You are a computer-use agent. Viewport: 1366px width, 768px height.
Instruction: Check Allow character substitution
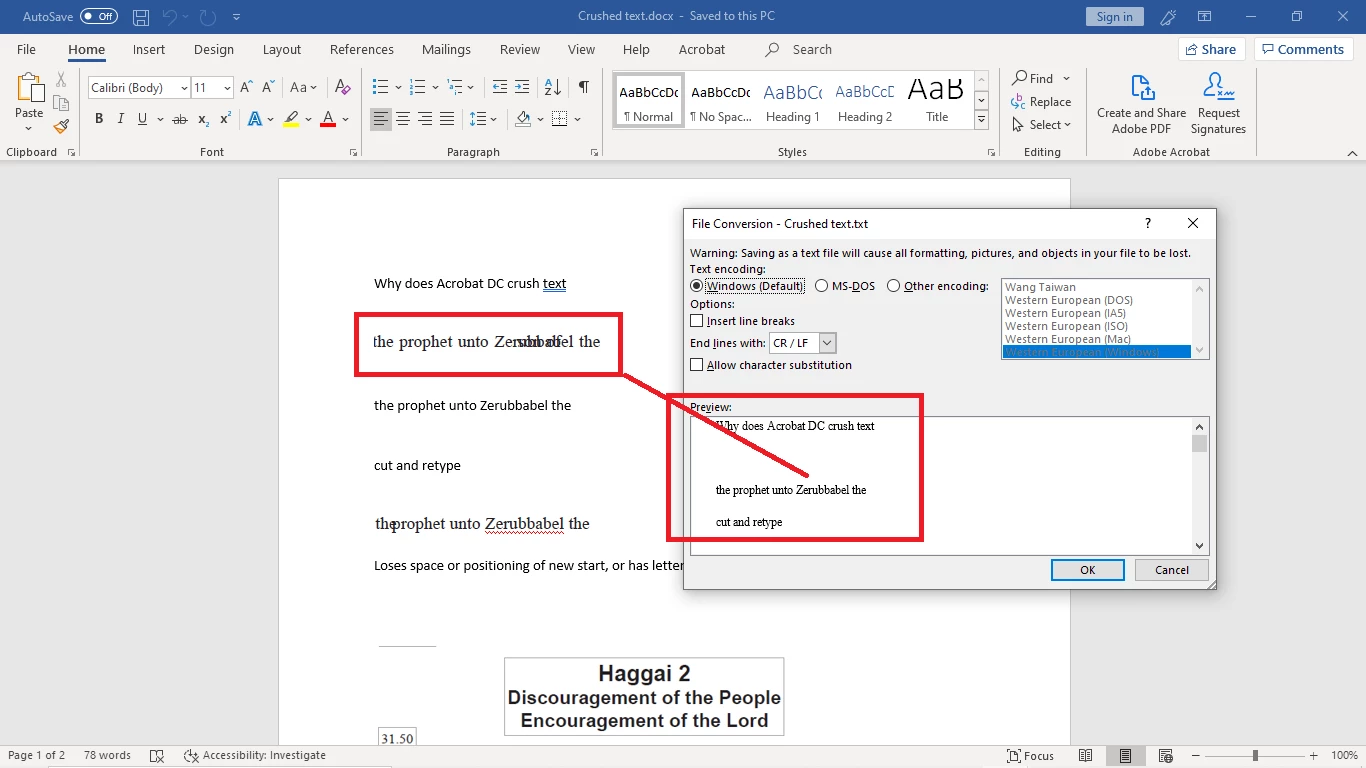(697, 365)
